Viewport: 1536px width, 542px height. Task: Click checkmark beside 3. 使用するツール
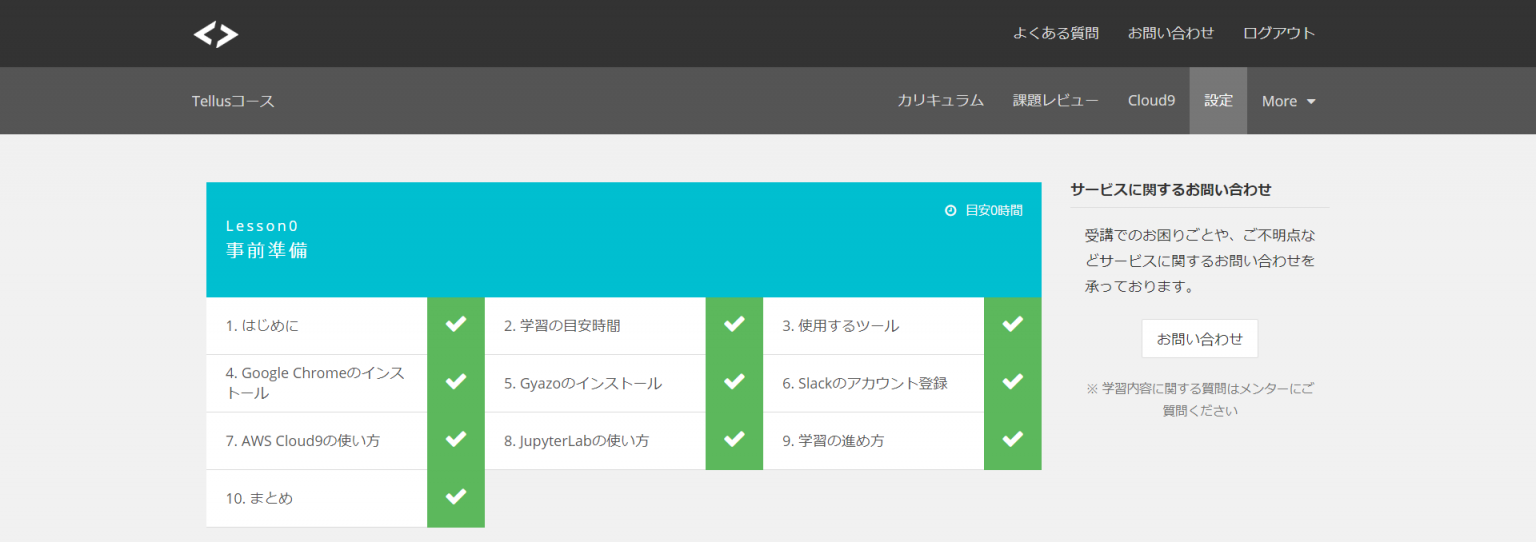pyautogui.click(x=1013, y=325)
